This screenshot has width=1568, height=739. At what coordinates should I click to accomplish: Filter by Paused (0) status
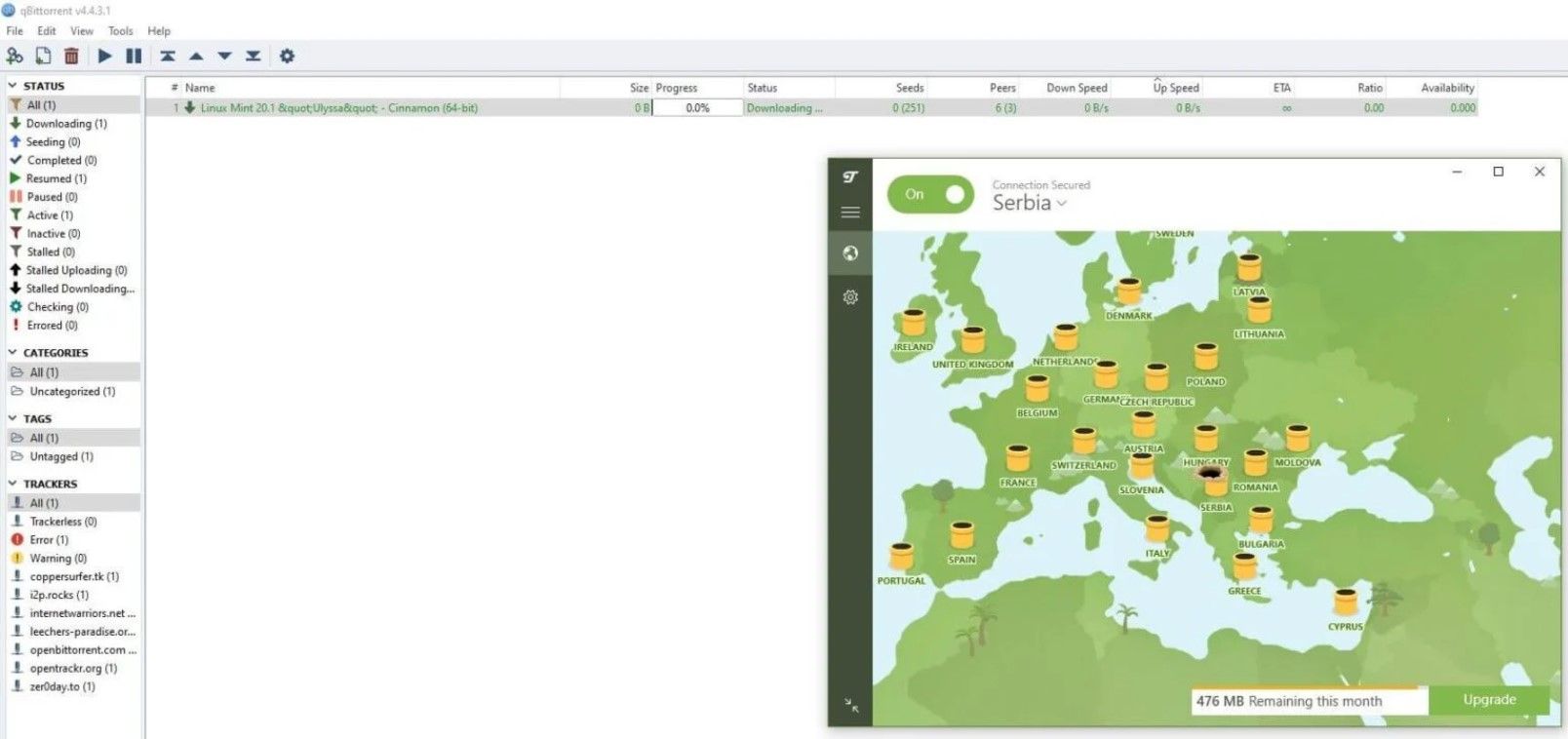(x=52, y=197)
